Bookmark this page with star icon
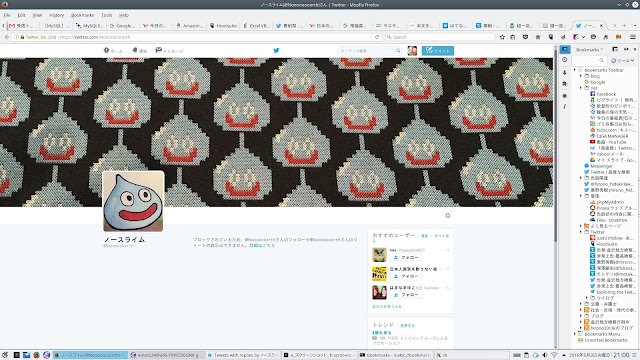 502,37
